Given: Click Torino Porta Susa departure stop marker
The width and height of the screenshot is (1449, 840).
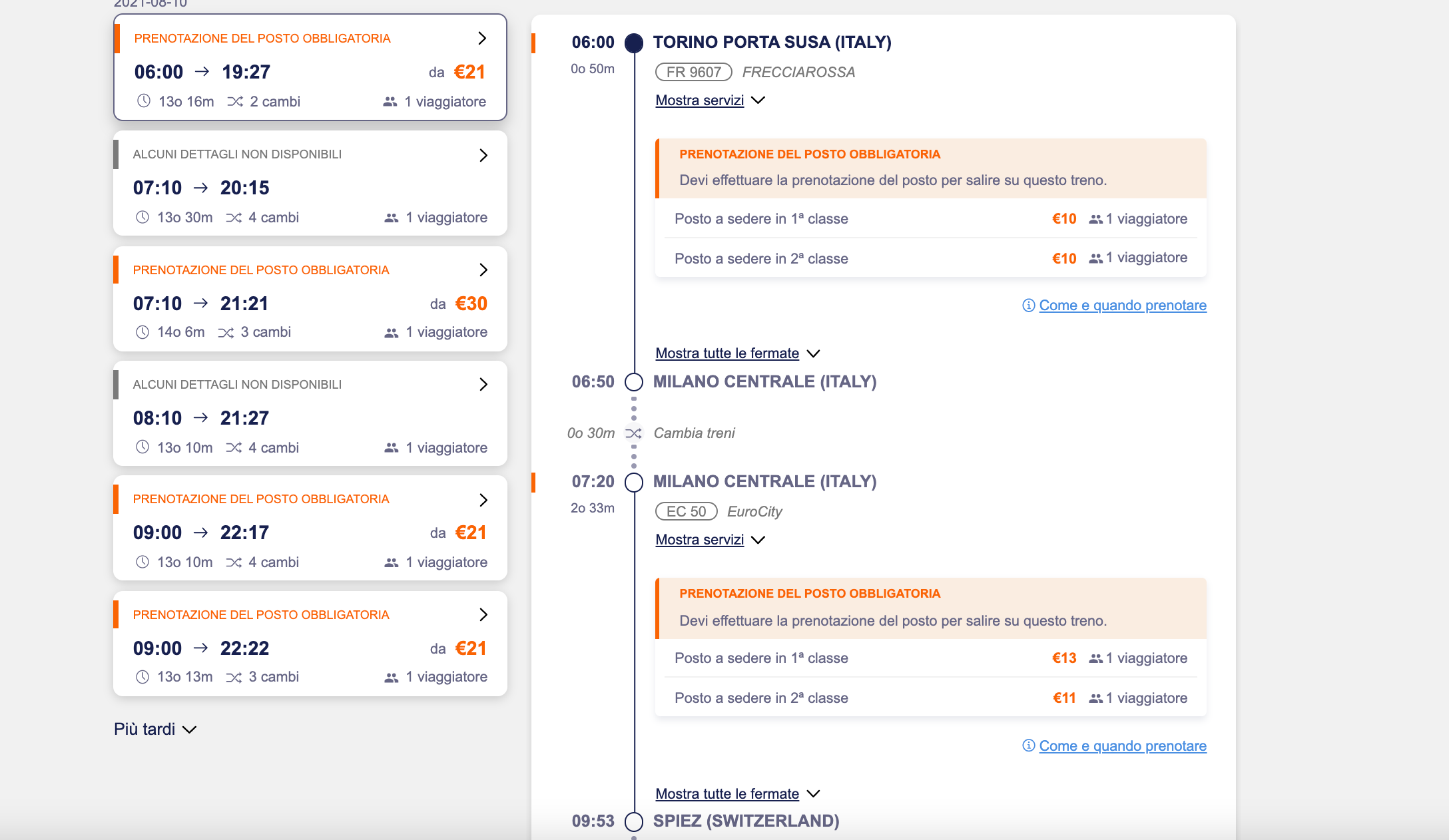Looking at the screenshot, I should click(634, 43).
